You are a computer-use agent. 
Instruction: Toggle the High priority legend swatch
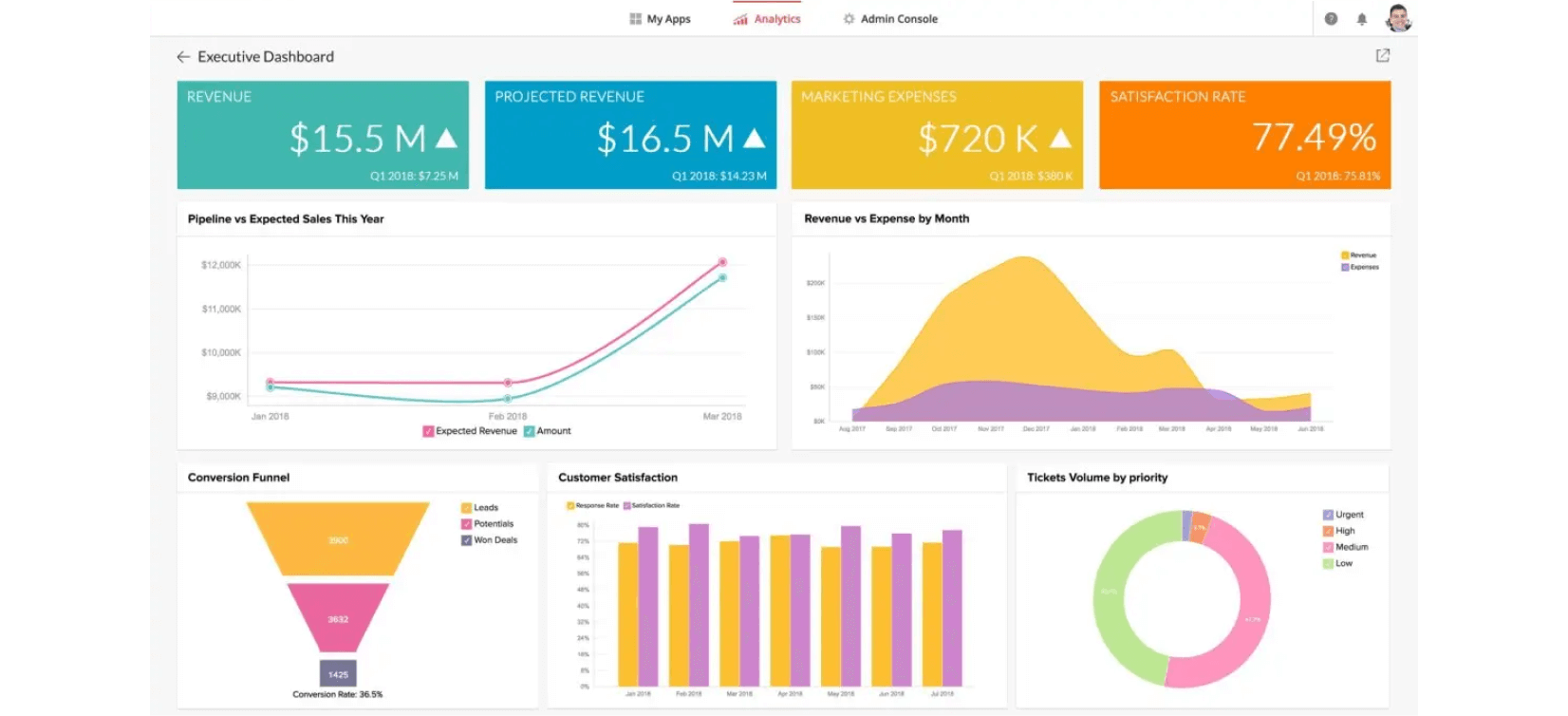coord(1328,531)
